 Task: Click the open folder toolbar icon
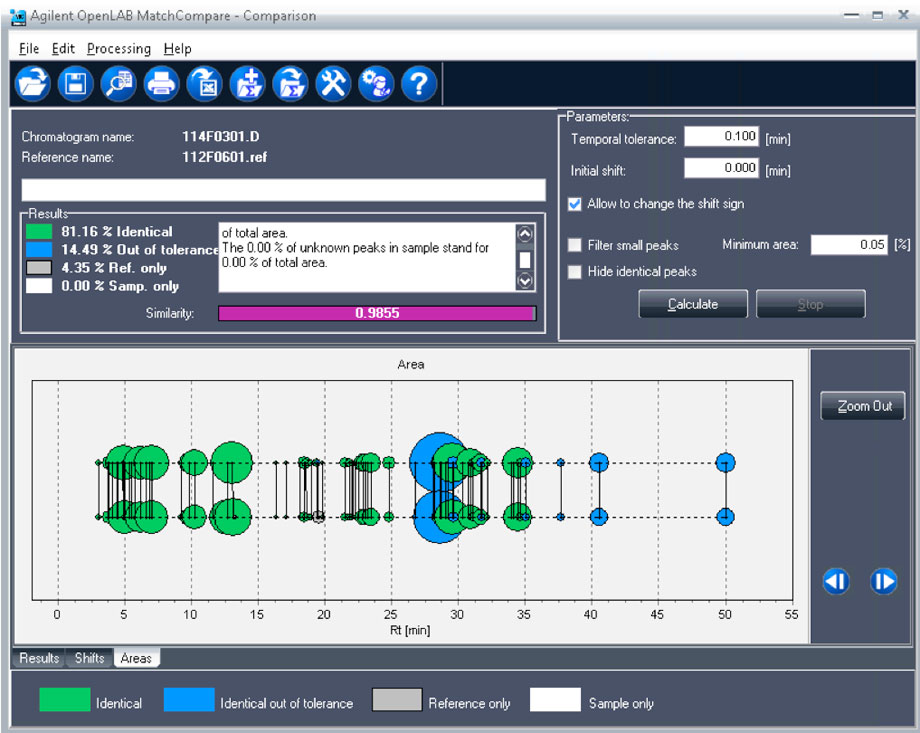click(x=33, y=84)
